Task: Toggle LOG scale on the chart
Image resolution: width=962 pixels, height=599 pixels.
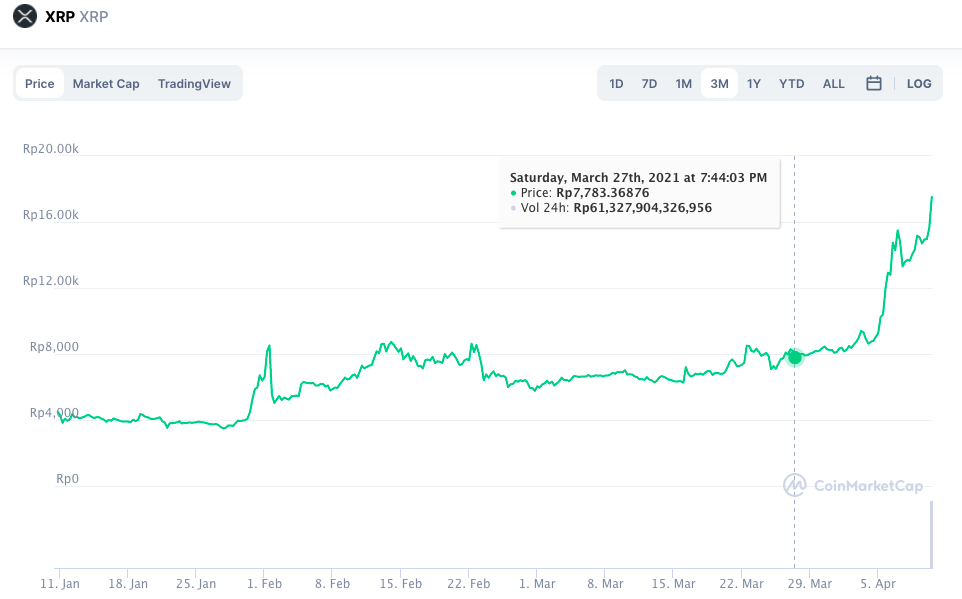Action: (919, 84)
